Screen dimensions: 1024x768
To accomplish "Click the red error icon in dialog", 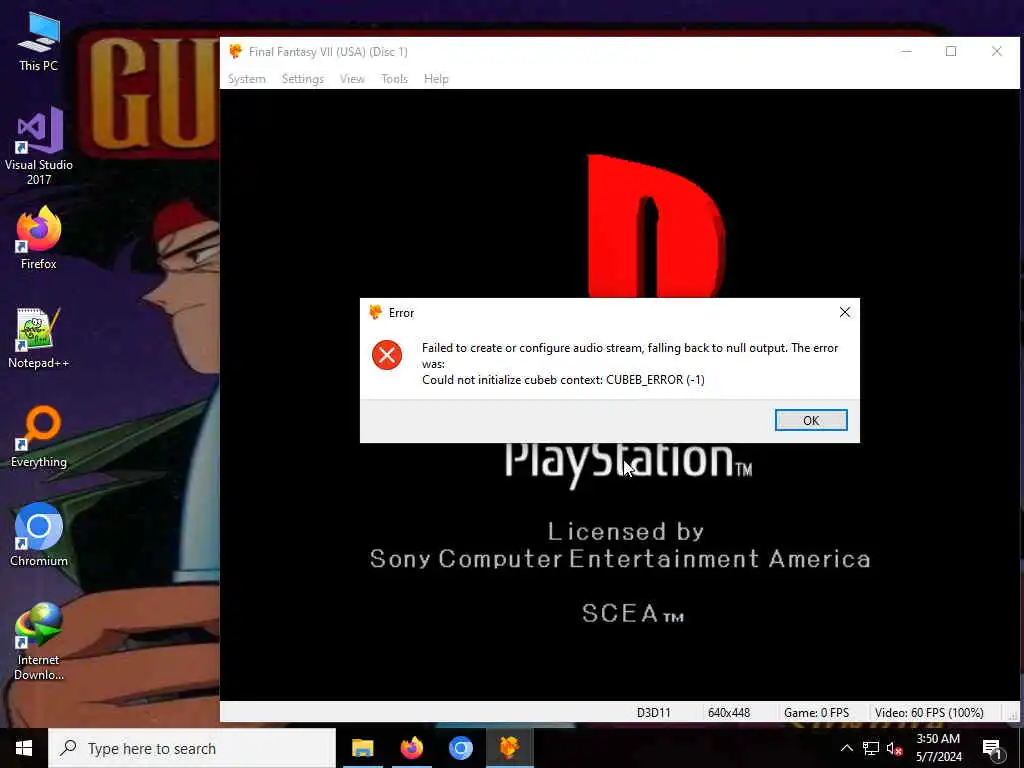I will tap(387, 355).
